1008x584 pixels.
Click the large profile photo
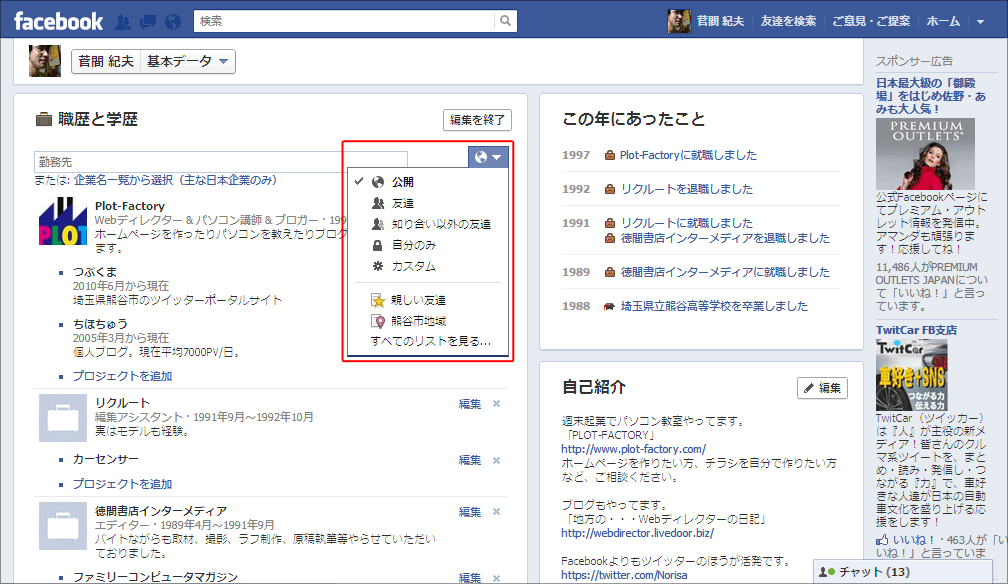[45, 61]
